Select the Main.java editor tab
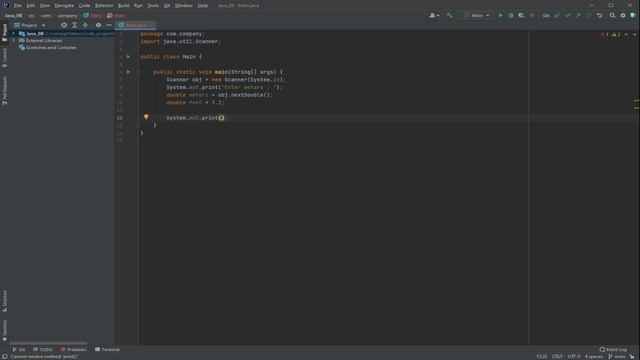The image size is (640, 360). tap(135, 25)
